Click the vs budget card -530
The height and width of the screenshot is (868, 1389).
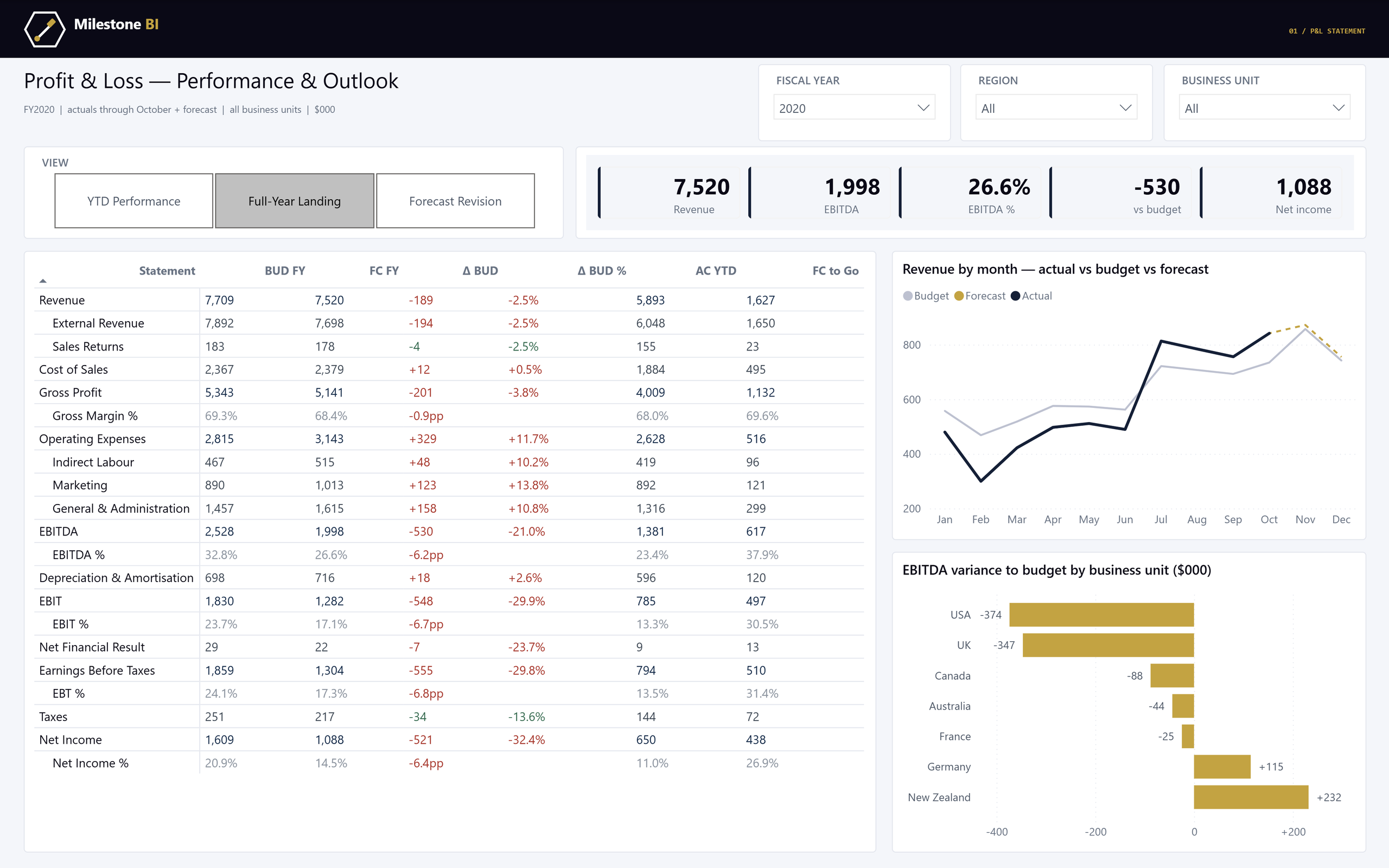tap(1120, 193)
